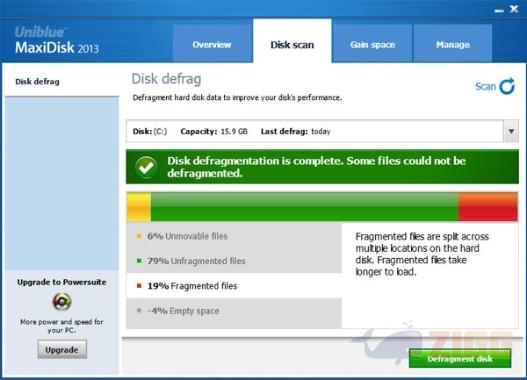
Task: Click the orange Unmovable files legend marker
Action: tap(139, 236)
